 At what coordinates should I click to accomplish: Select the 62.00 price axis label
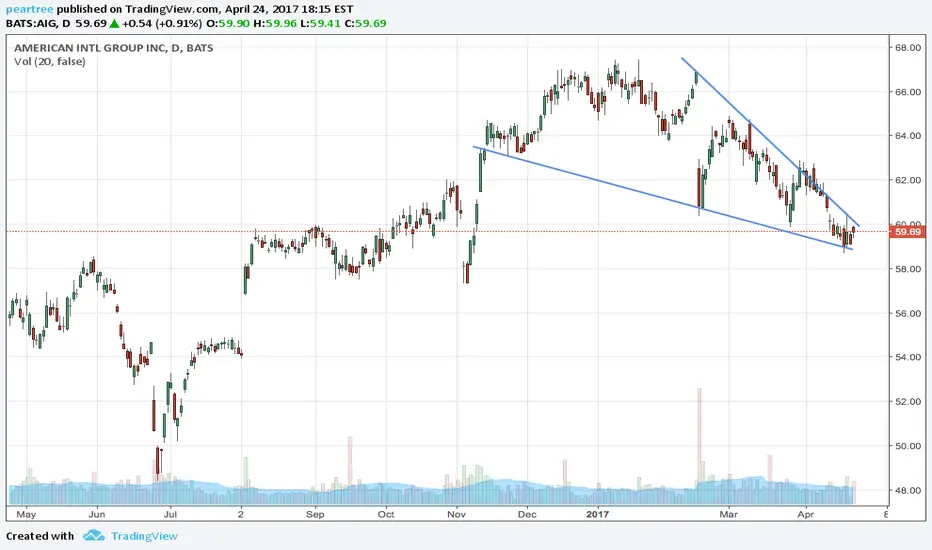pyautogui.click(x=908, y=180)
